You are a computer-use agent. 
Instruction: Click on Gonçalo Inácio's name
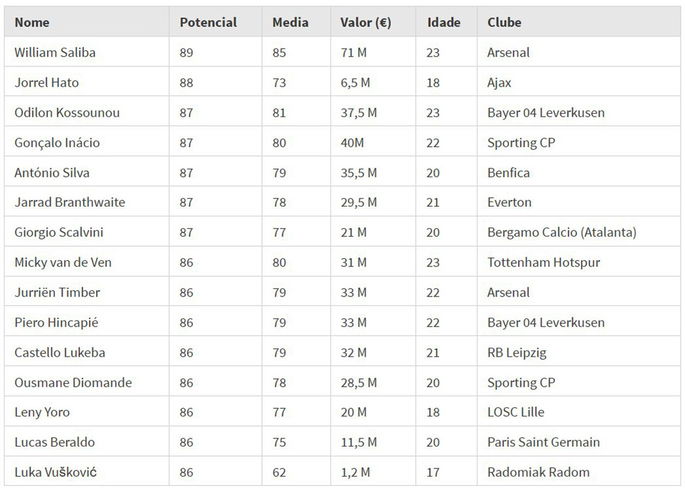tap(58, 142)
